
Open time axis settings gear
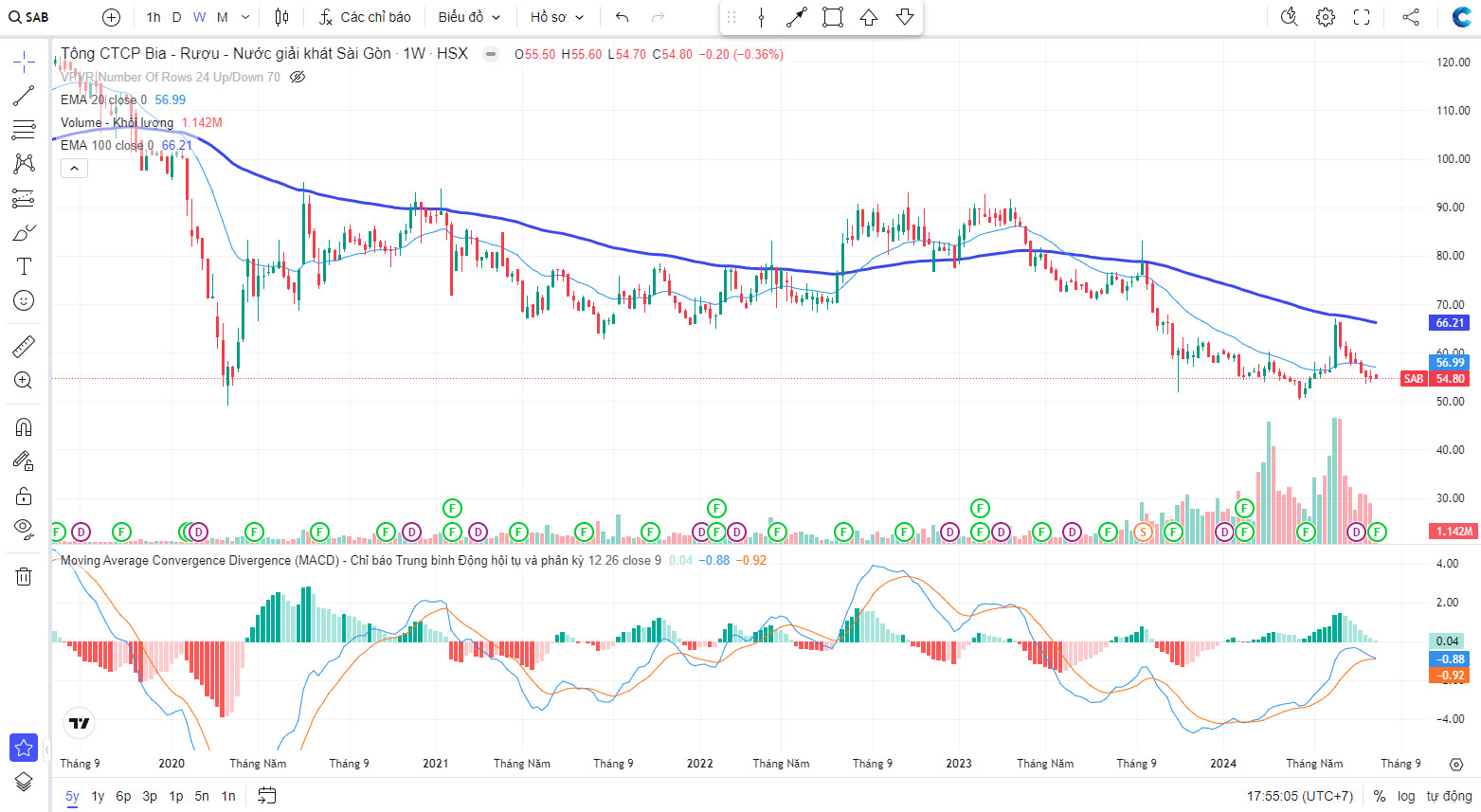[1456, 764]
